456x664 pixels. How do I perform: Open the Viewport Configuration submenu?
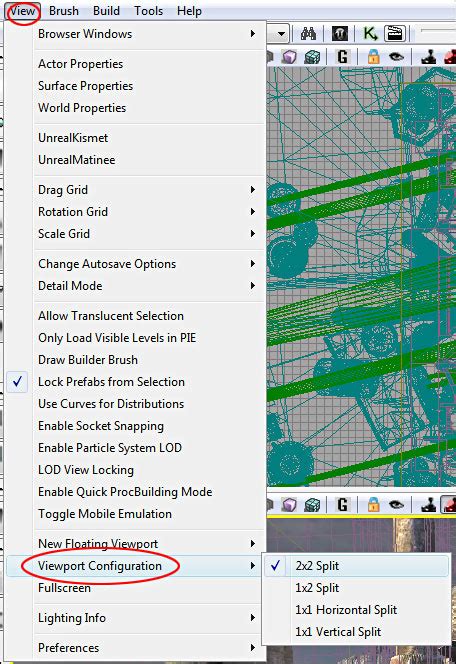pos(135,566)
